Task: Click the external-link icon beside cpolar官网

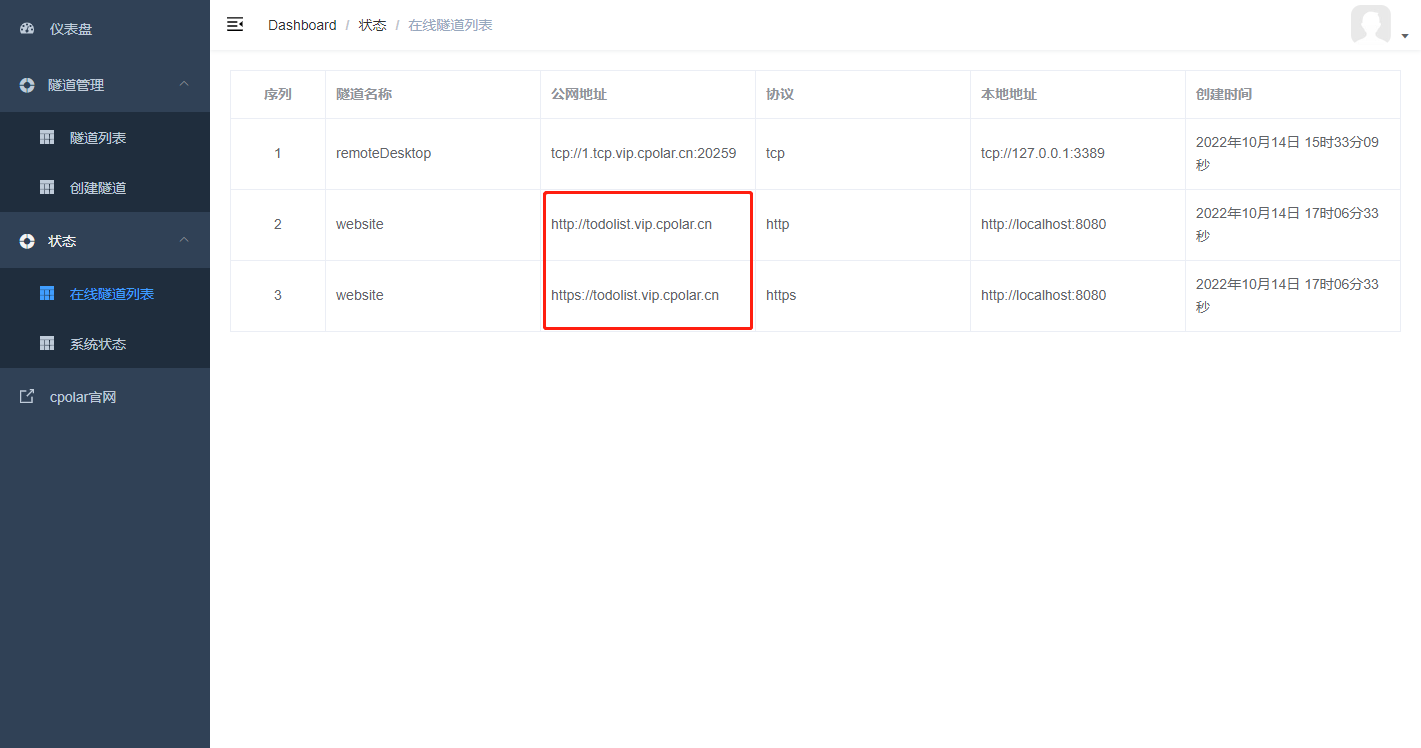Action: (x=26, y=396)
